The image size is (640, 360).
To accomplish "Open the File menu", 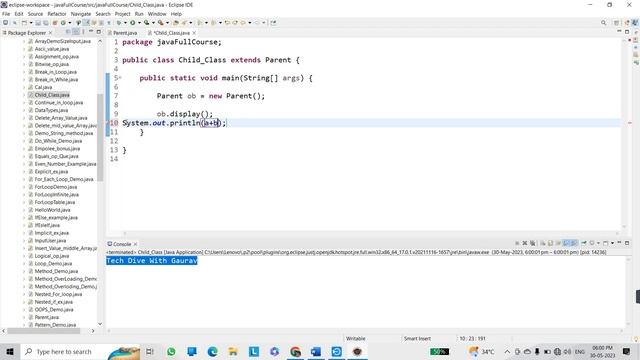I will tap(6, 14).
